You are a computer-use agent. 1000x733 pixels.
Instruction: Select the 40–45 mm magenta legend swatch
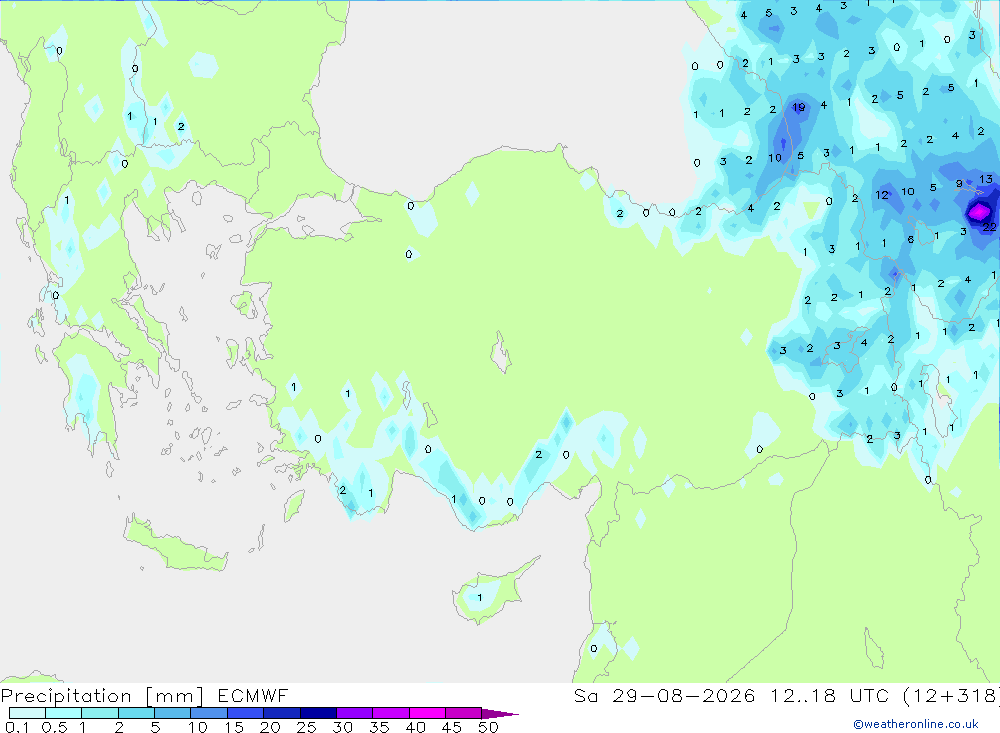(427, 713)
